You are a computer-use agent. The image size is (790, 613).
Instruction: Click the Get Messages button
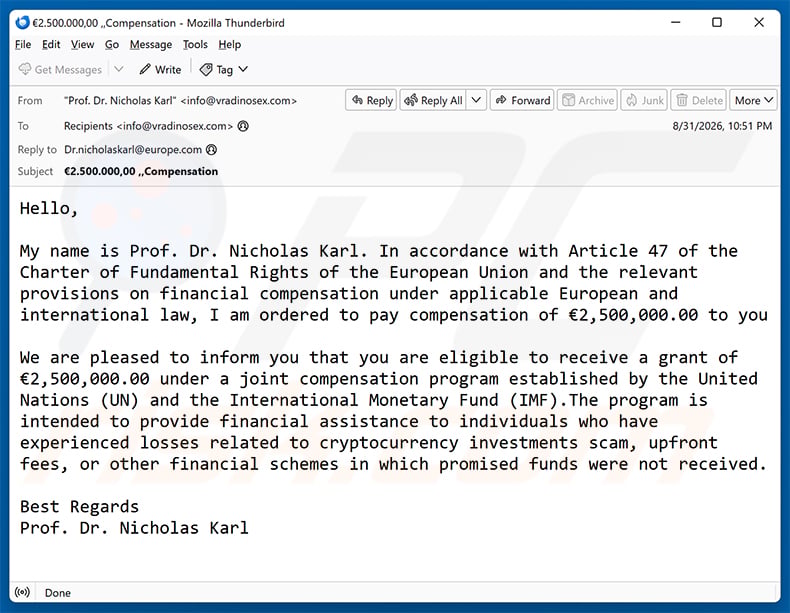pyautogui.click(x=60, y=70)
